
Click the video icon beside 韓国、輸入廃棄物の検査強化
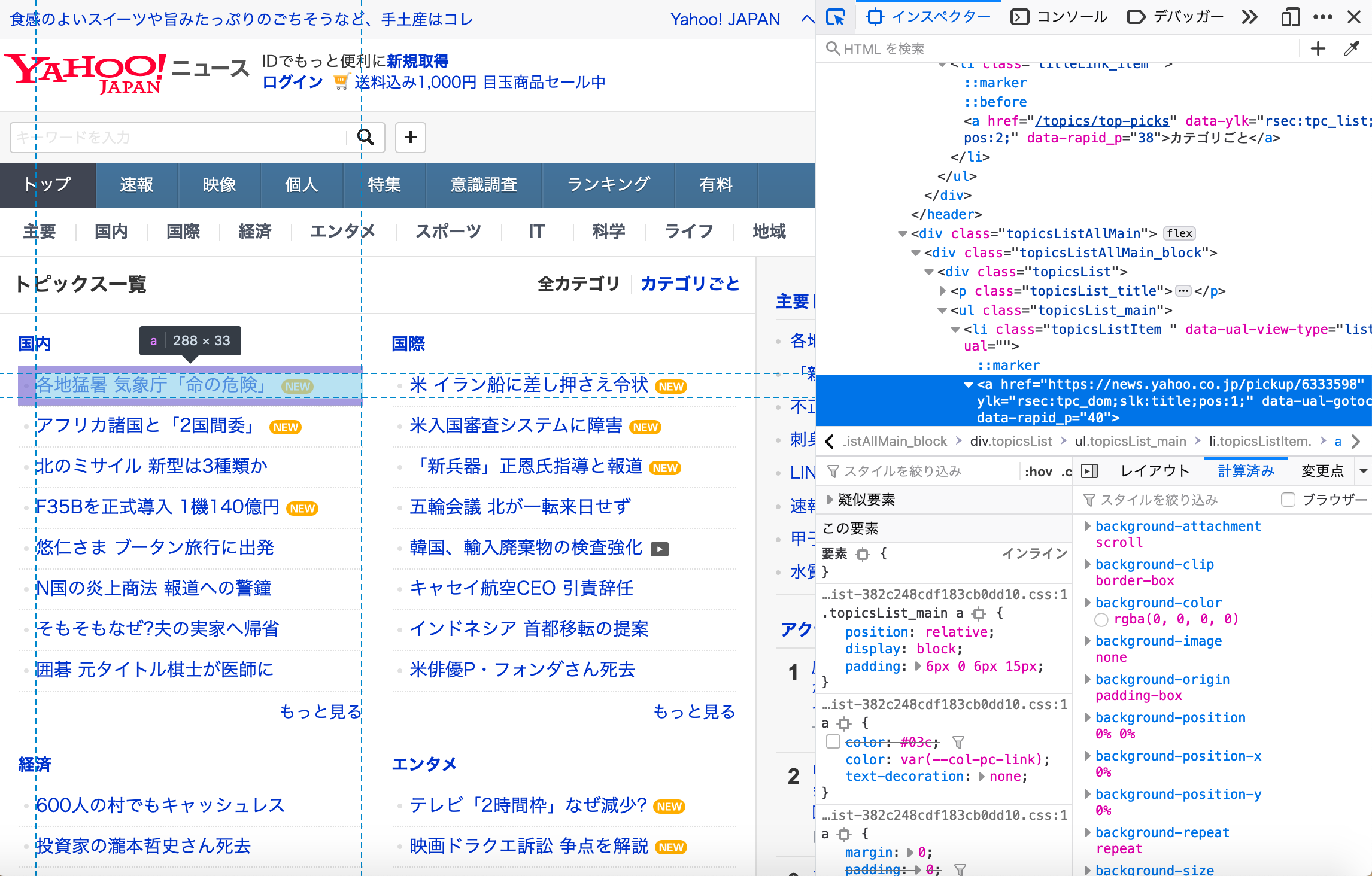(660, 549)
